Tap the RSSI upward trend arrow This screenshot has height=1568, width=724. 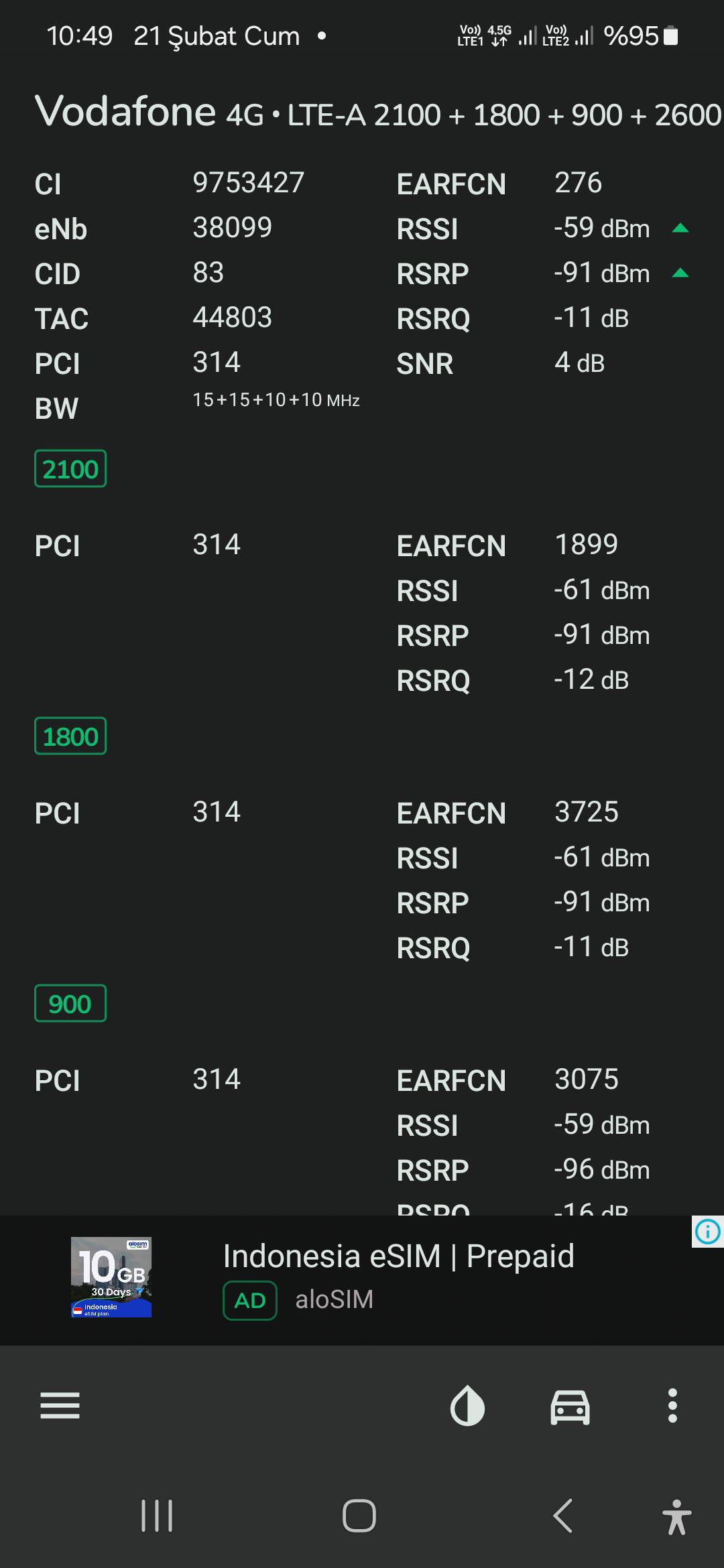(680, 228)
